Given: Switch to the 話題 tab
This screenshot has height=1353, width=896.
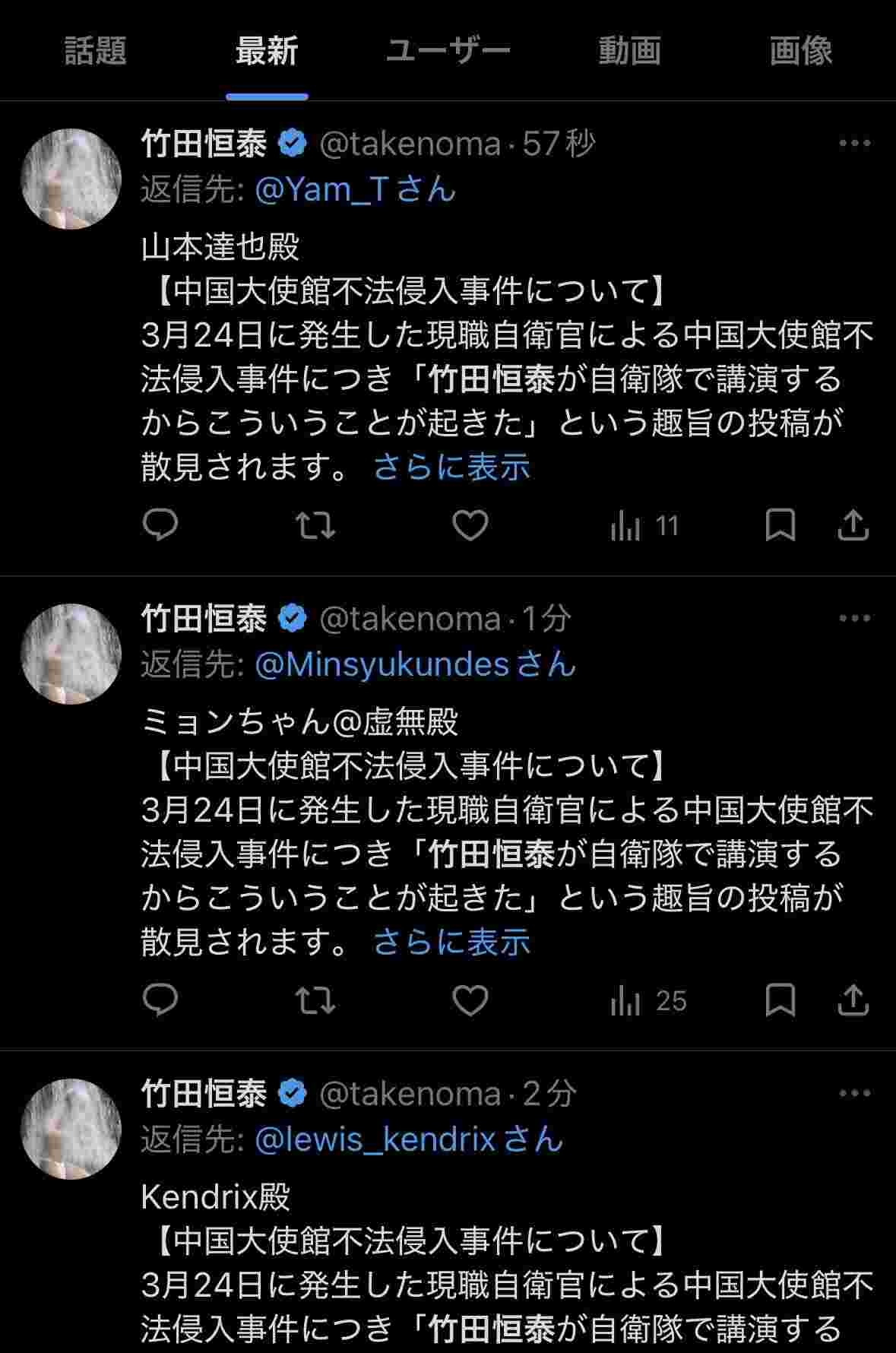Looking at the screenshot, I should 95,51.
